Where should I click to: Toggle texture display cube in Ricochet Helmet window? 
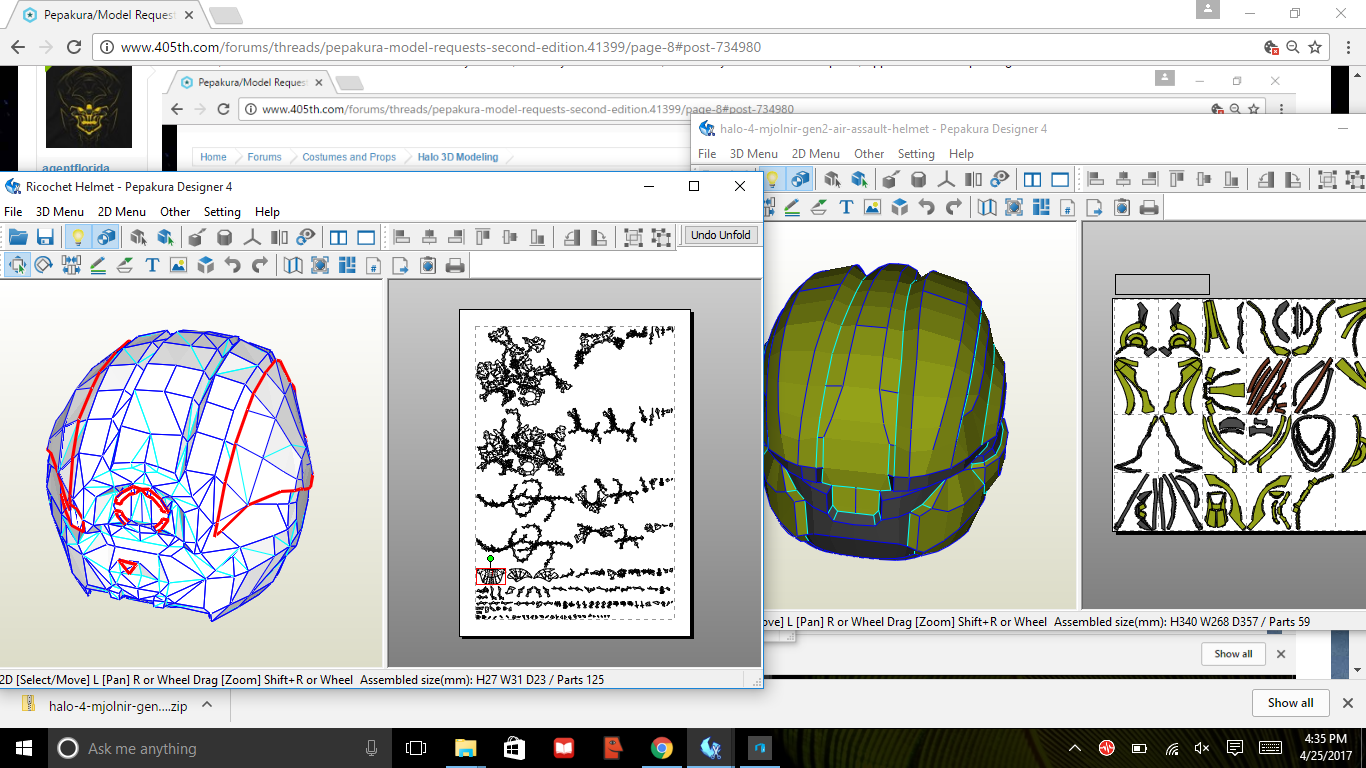pos(105,237)
